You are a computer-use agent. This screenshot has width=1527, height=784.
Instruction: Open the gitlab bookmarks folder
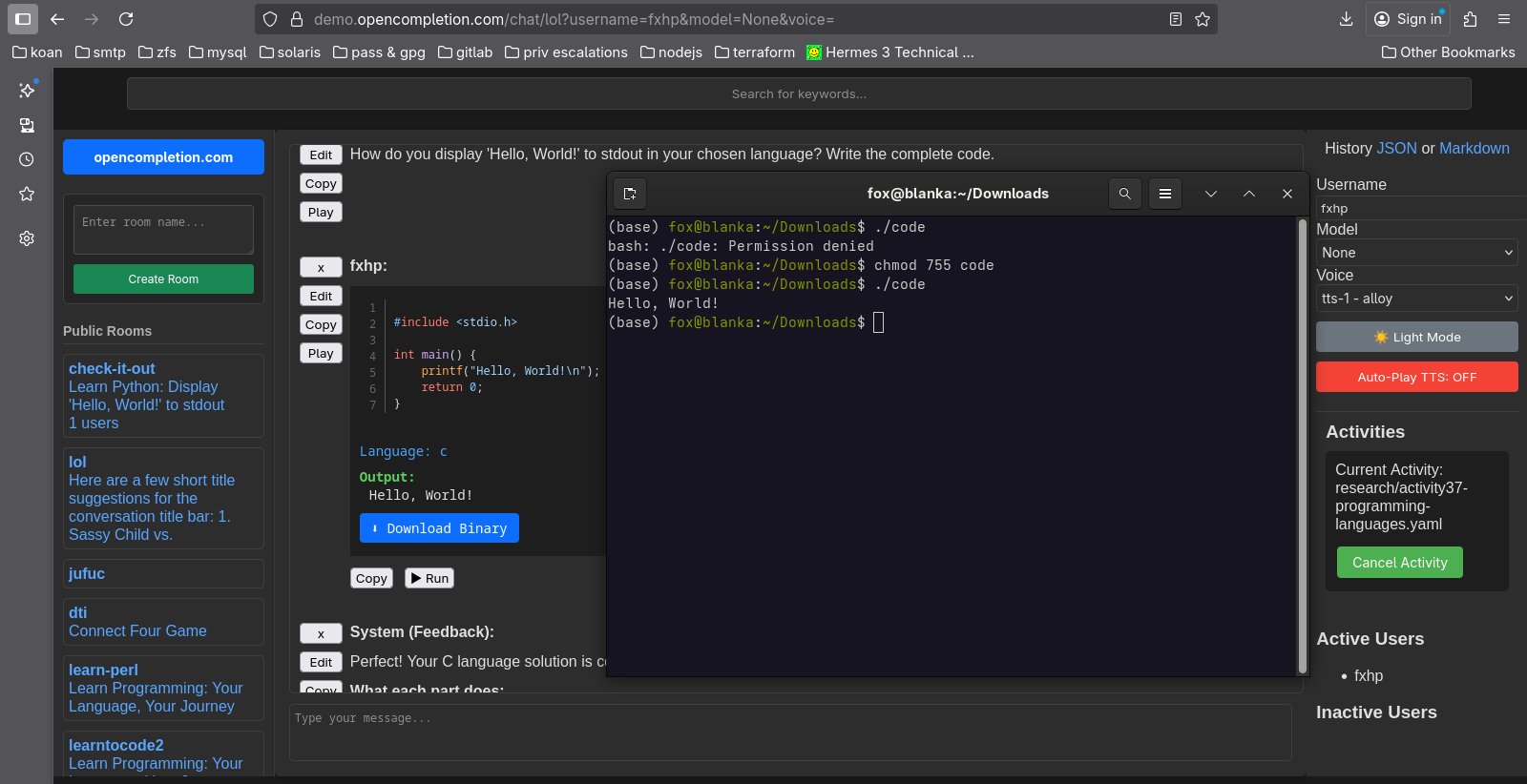point(465,52)
